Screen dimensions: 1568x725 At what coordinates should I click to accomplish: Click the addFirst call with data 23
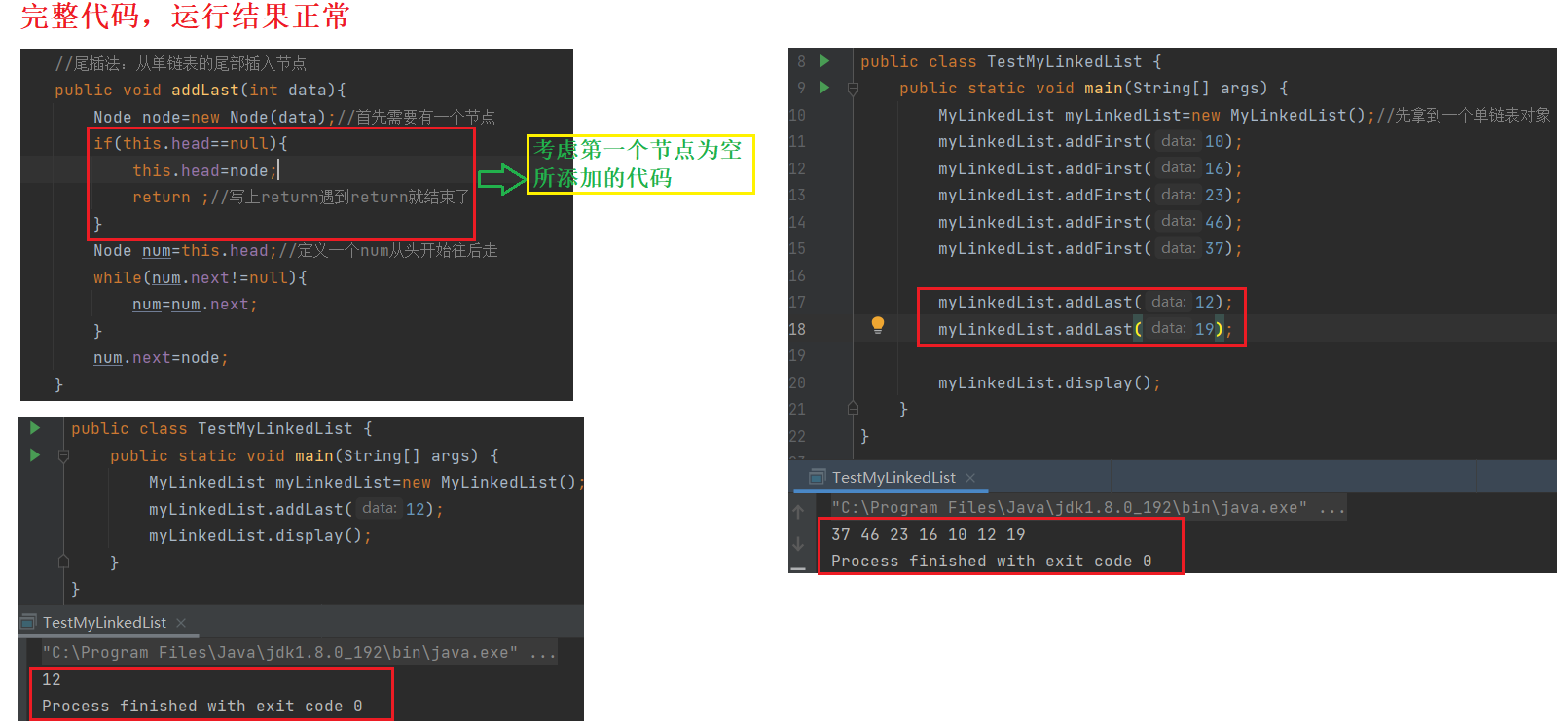click(1090, 195)
